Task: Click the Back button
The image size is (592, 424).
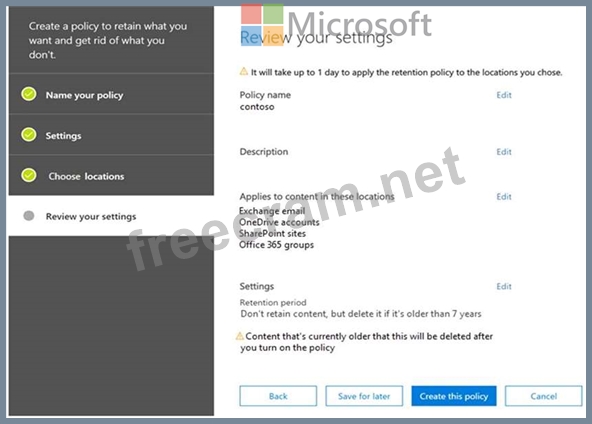Action: click(x=278, y=396)
